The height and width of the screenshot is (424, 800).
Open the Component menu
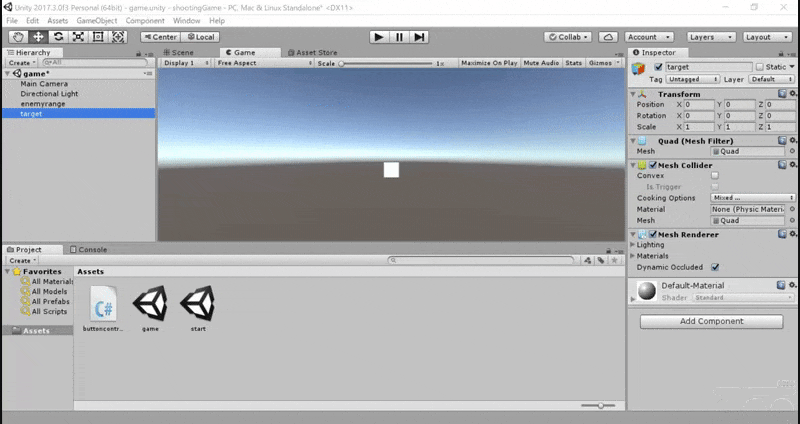[145, 20]
